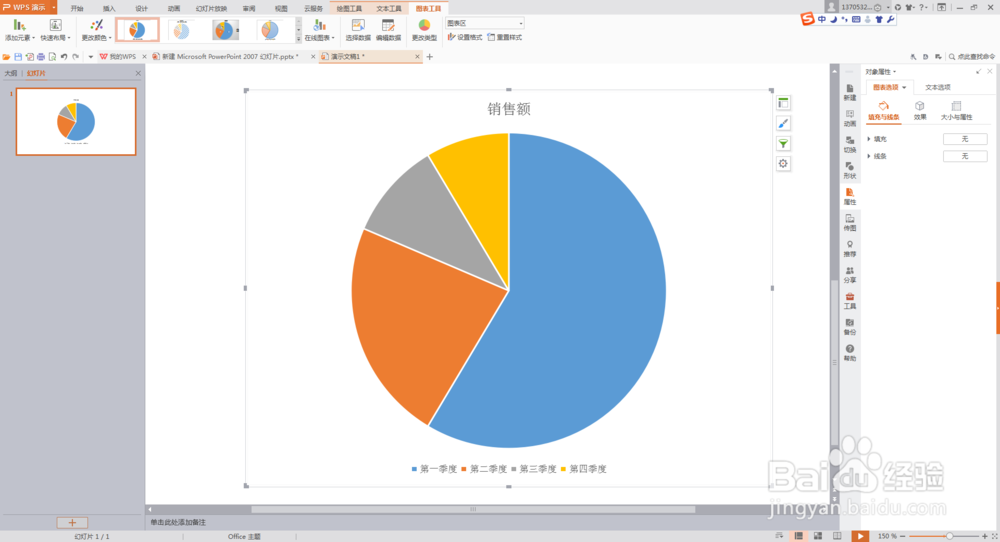Screen dimensions: 1000x542
Task: Select the third dark chart style thumbnail
Action: (226, 29)
